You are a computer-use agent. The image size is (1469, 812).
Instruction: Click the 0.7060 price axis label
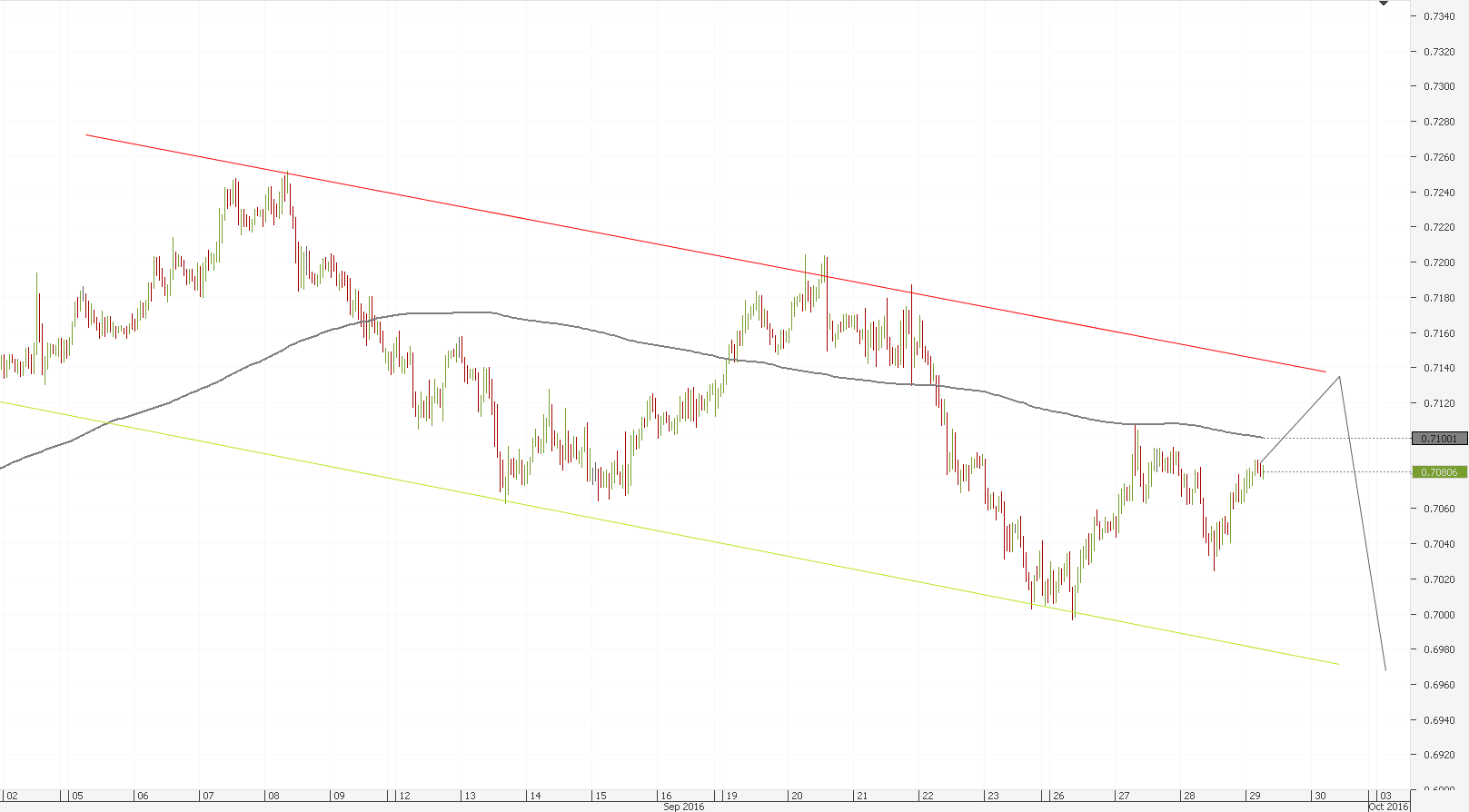point(1439,509)
